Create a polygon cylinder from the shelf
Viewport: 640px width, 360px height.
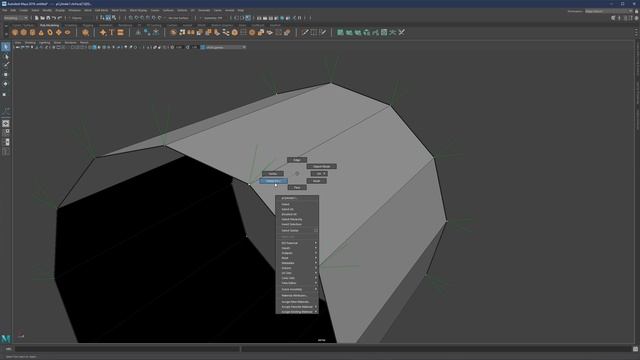(32, 33)
